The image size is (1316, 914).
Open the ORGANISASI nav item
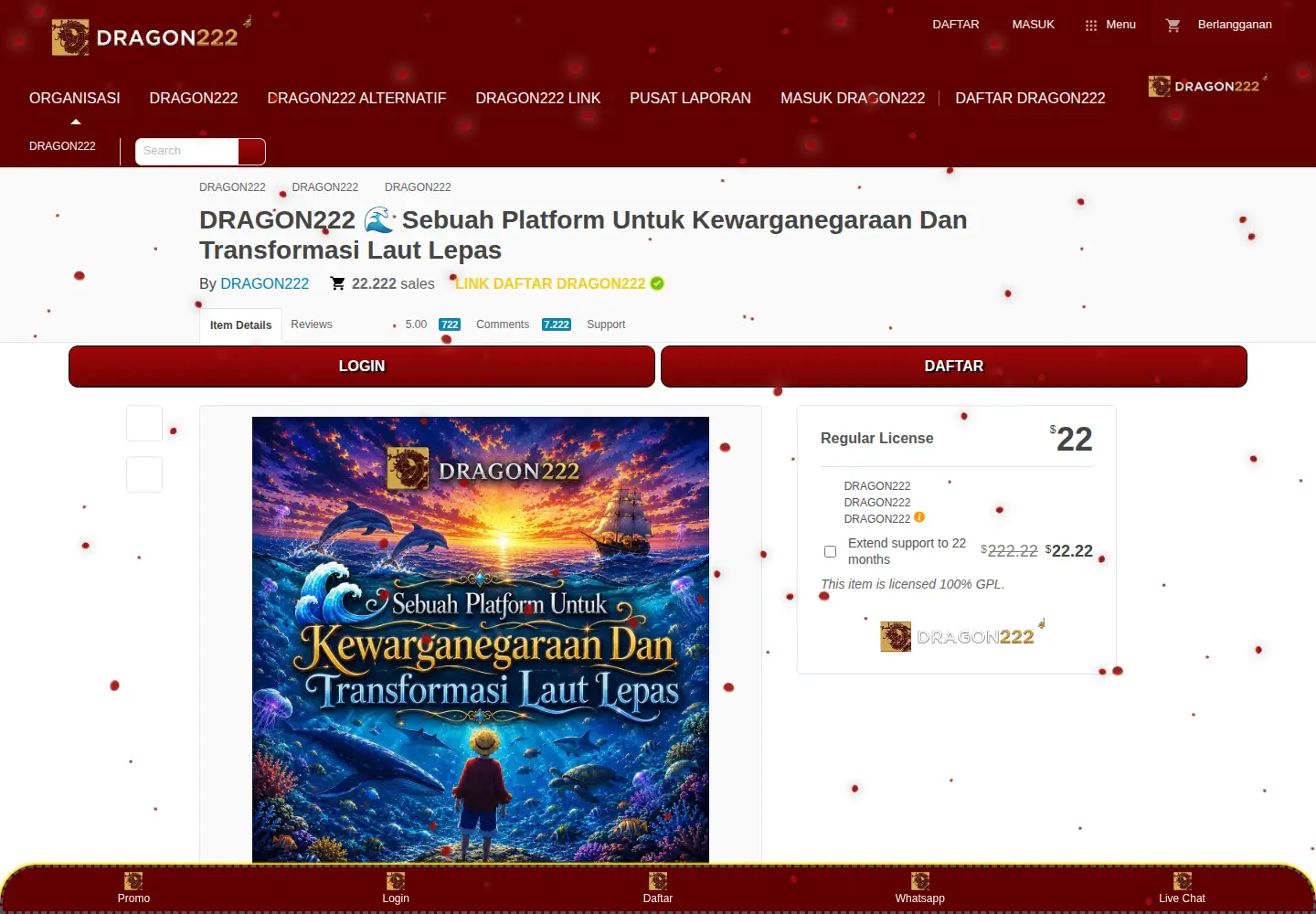75,98
